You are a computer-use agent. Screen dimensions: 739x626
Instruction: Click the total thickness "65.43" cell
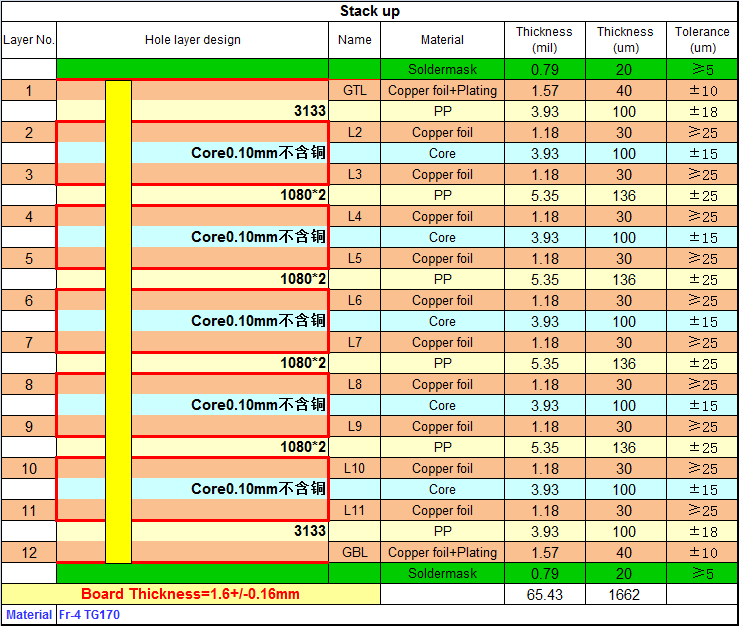tap(544, 594)
